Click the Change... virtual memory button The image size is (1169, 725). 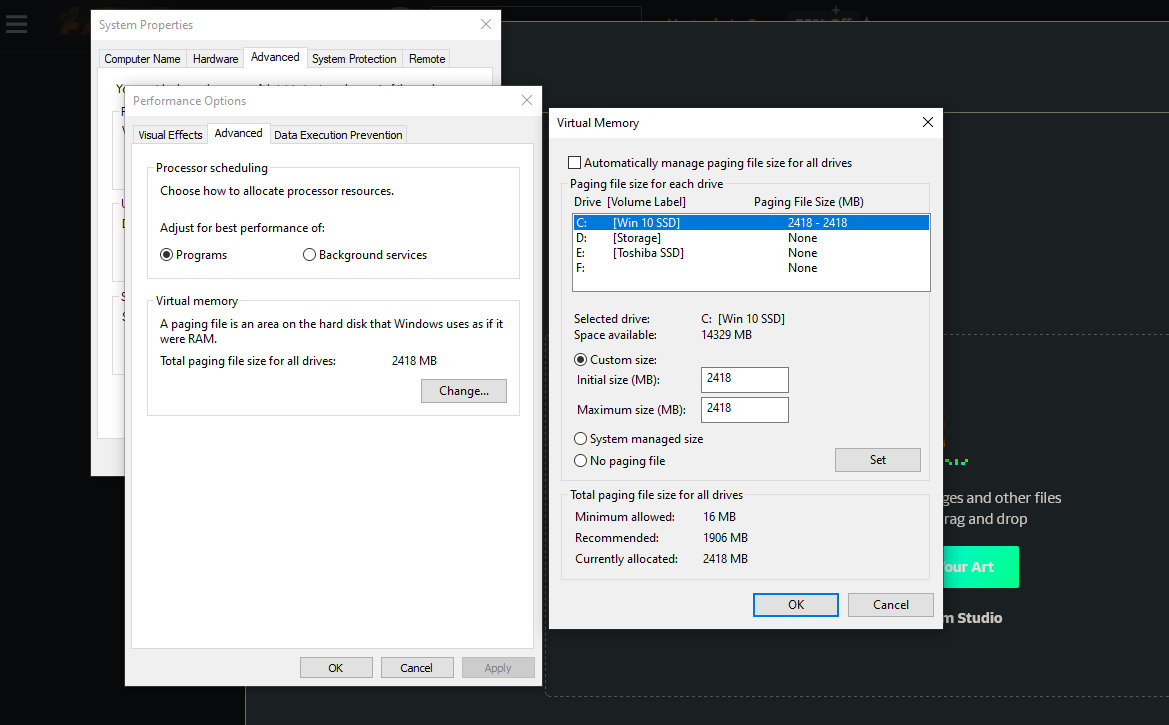tap(464, 391)
